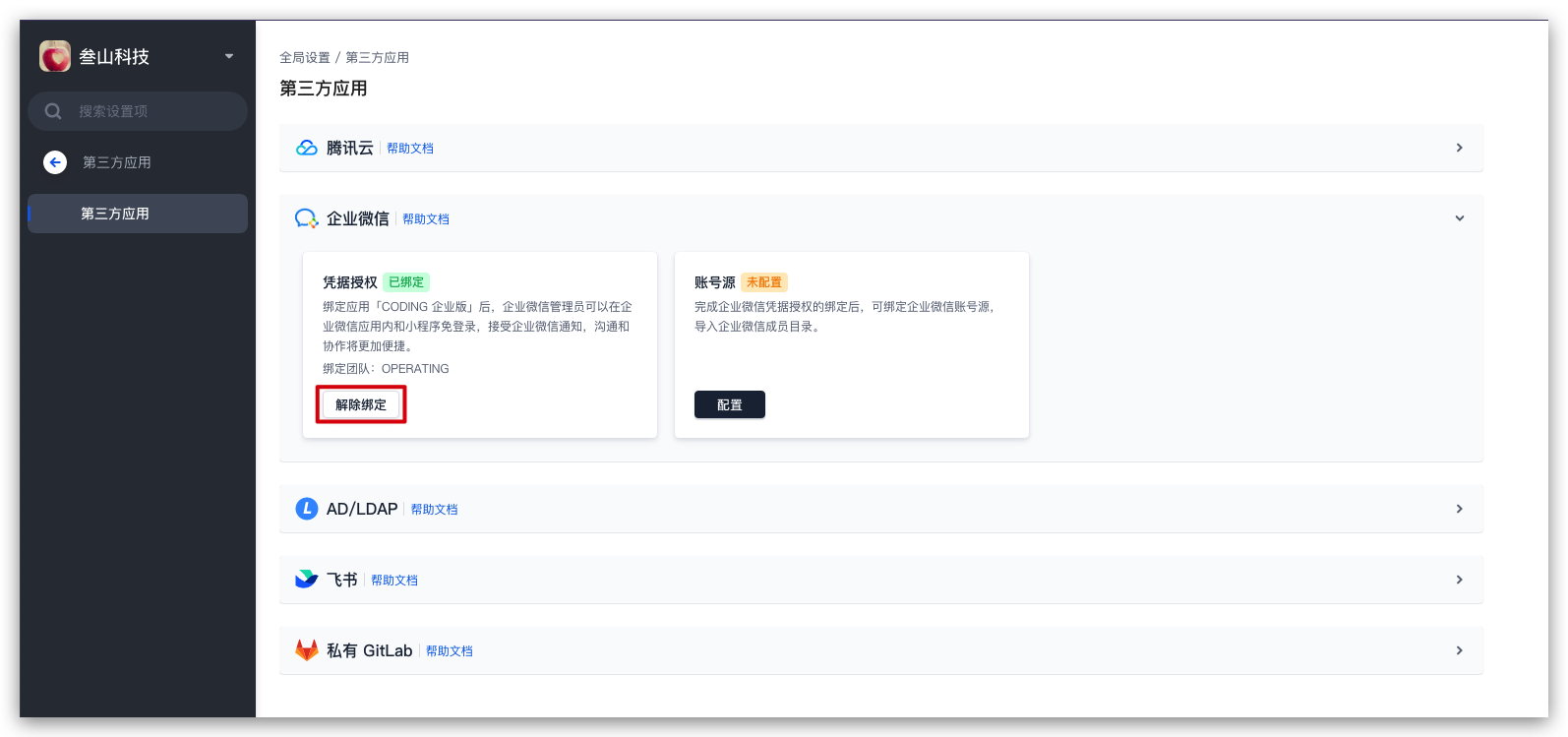Image resolution: width=1568 pixels, height=737 pixels.
Task: Click the 配置 button for 账号源
Action: (730, 404)
